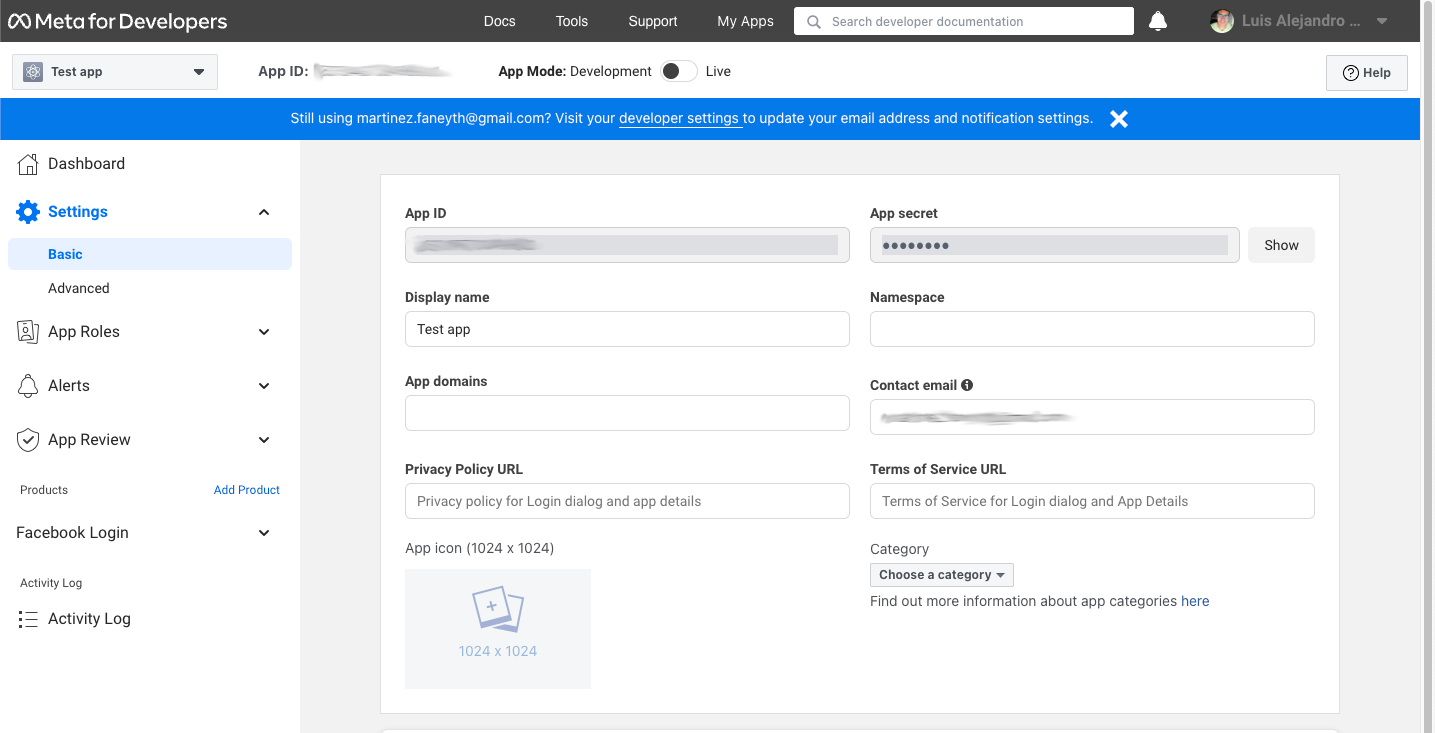Image resolution: width=1435 pixels, height=733 pixels.
Task: Dismiss the blue email notification banner
Action: point(1119,119)
